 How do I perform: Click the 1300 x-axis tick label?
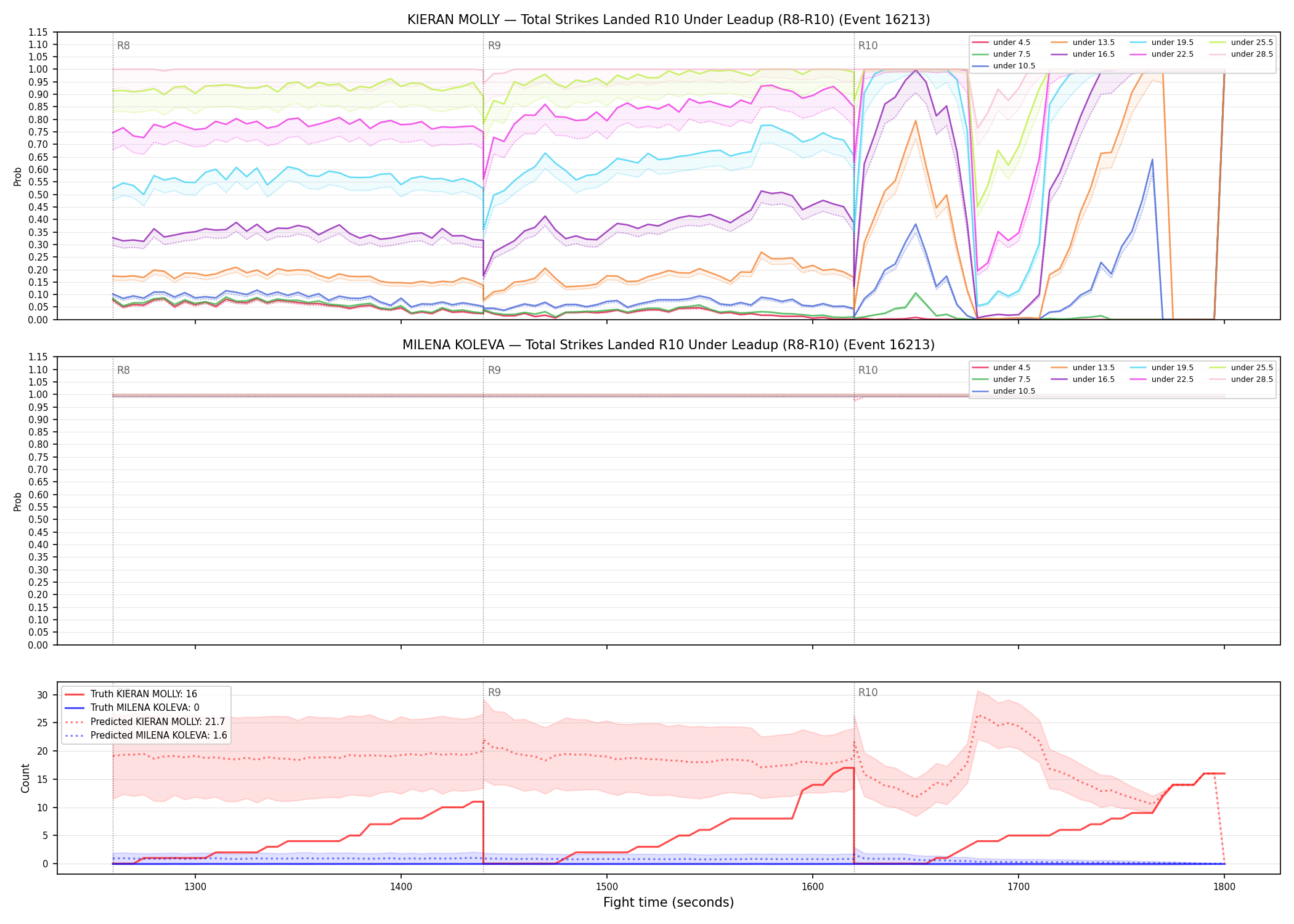[x=195, y=886]
